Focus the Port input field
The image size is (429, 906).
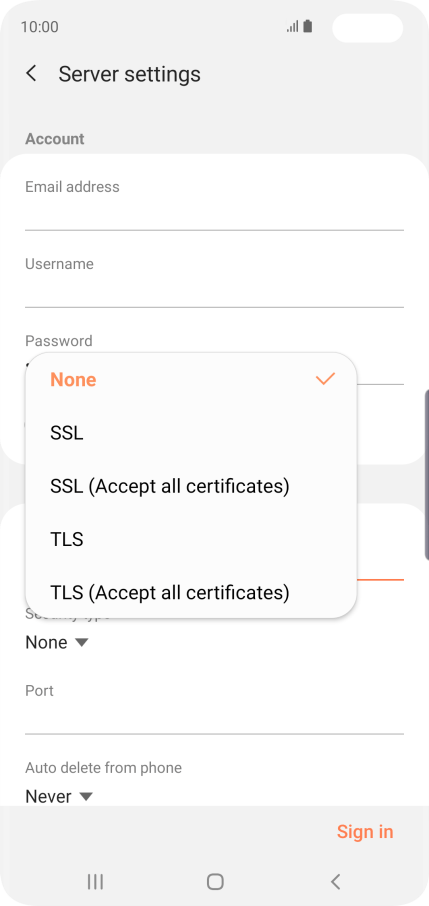(x=214, y=710)
